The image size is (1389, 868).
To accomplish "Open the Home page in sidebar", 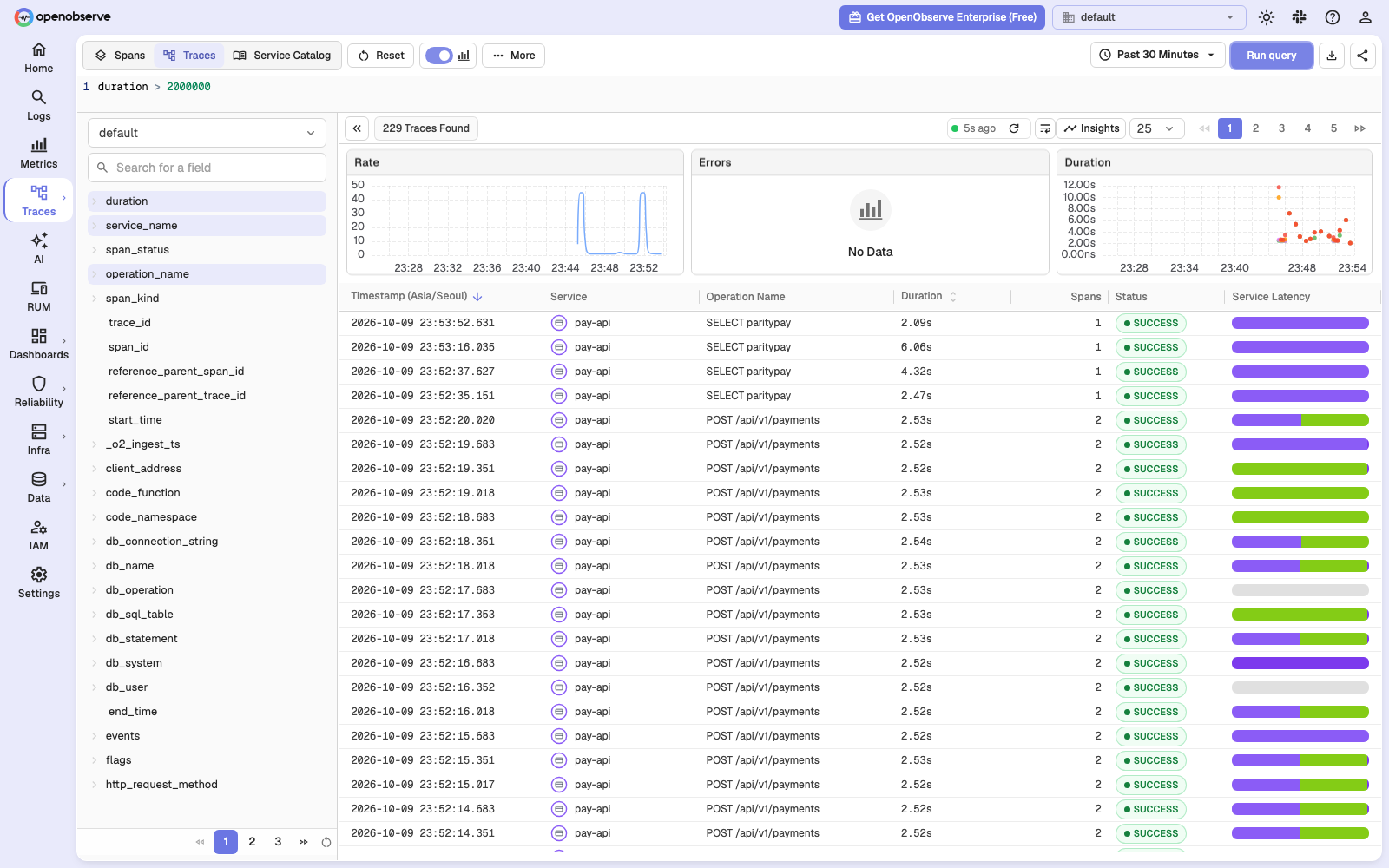I will tap(38, 58).
